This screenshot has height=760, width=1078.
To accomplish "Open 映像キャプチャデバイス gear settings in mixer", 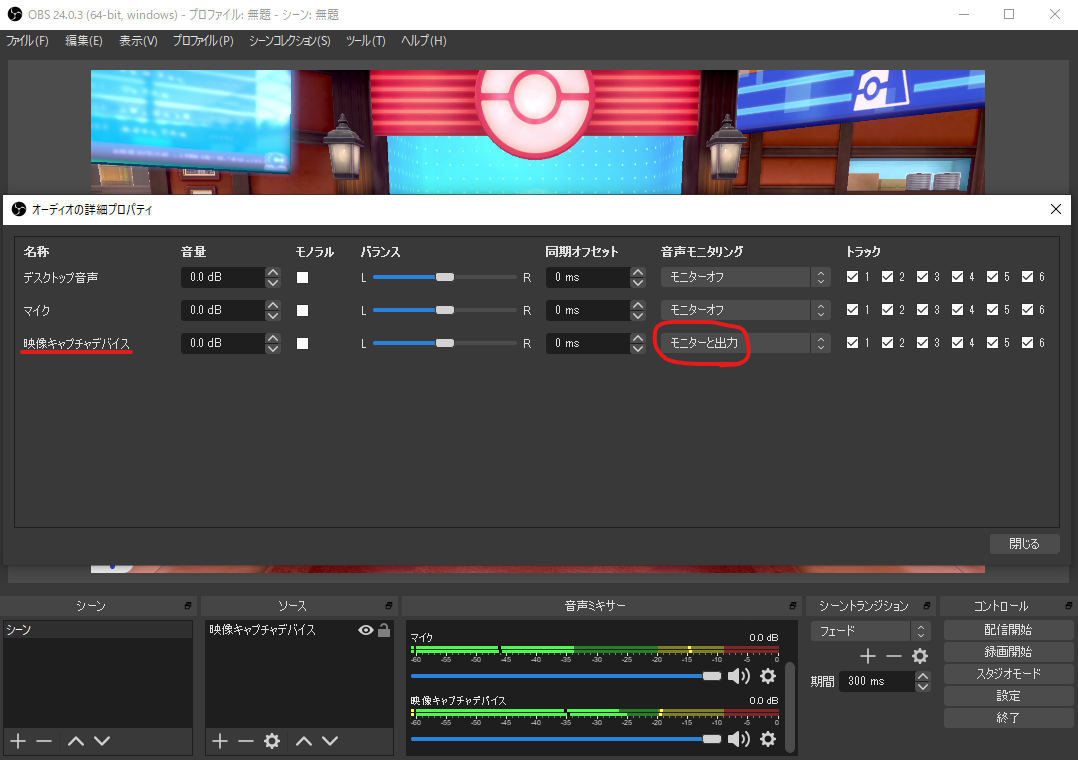I will pos(768,739).
